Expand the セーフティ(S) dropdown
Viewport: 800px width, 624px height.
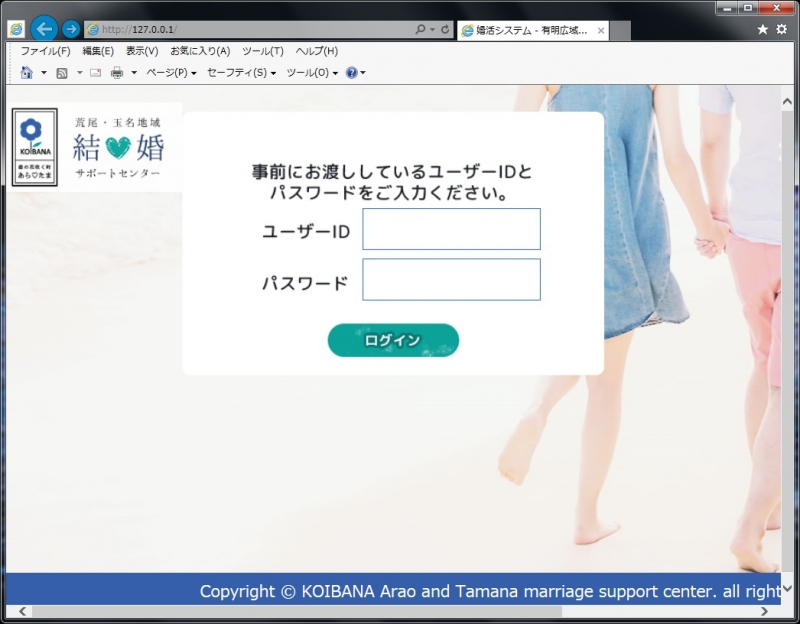pyautogui.click(x=241, y=73)
